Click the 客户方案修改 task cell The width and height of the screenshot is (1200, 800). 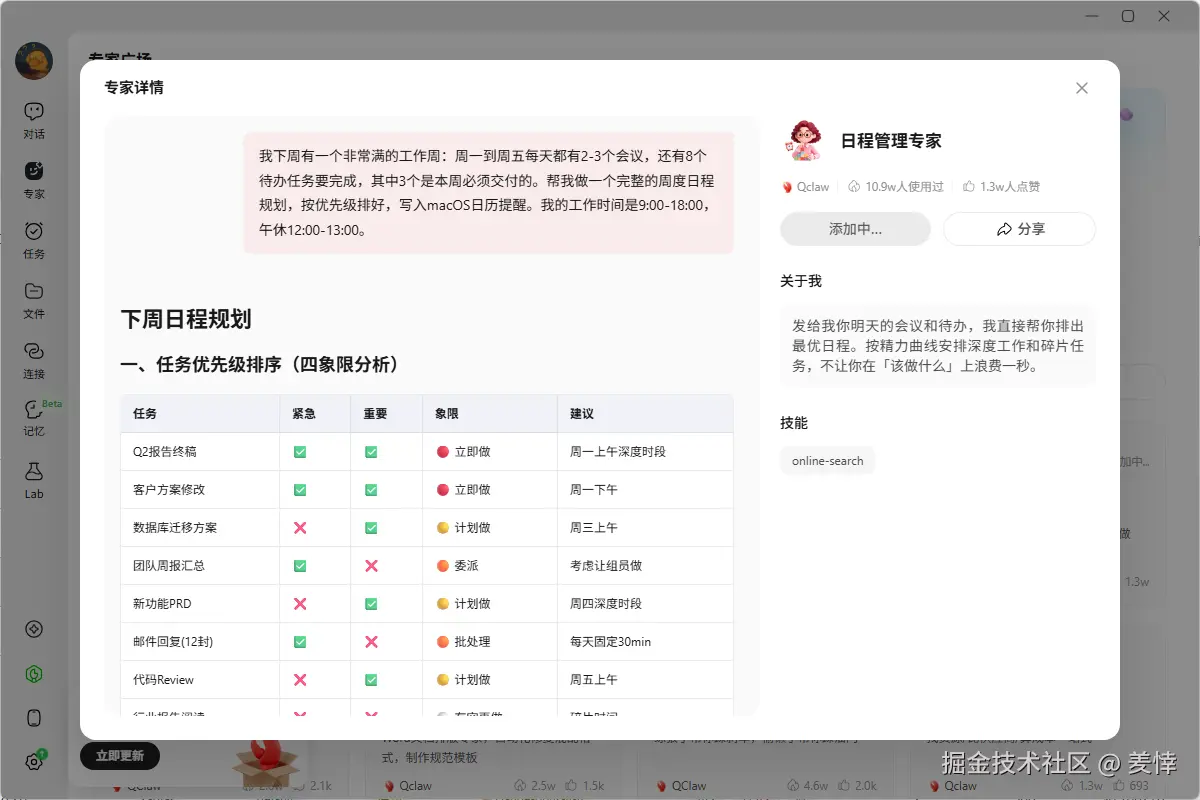click(200, 490)
